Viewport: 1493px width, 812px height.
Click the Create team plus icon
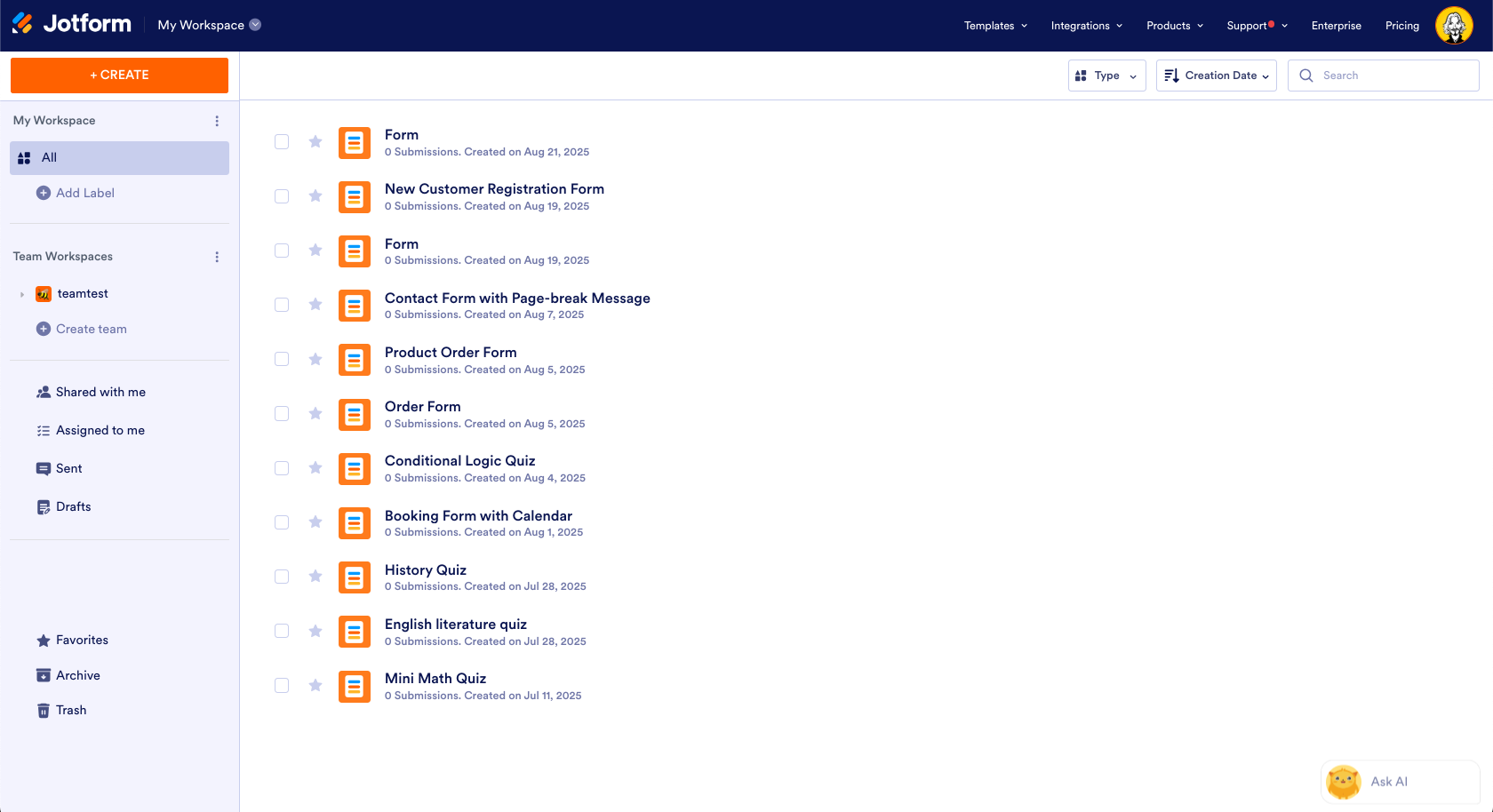[x=43, y=329]
